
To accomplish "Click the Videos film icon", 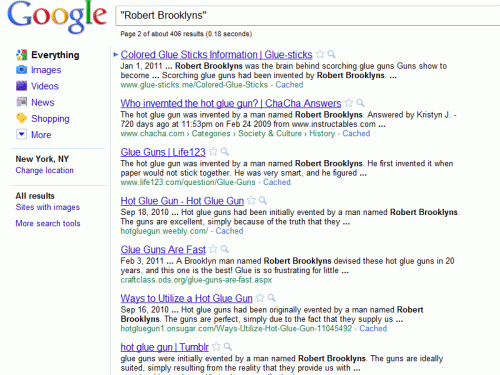I will coord(21,86).
